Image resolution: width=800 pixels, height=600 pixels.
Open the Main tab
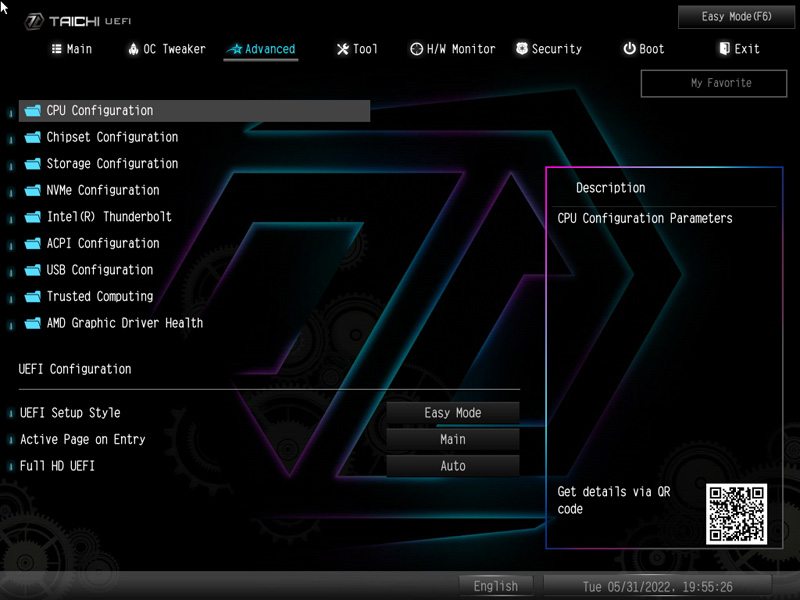(71, 49)
